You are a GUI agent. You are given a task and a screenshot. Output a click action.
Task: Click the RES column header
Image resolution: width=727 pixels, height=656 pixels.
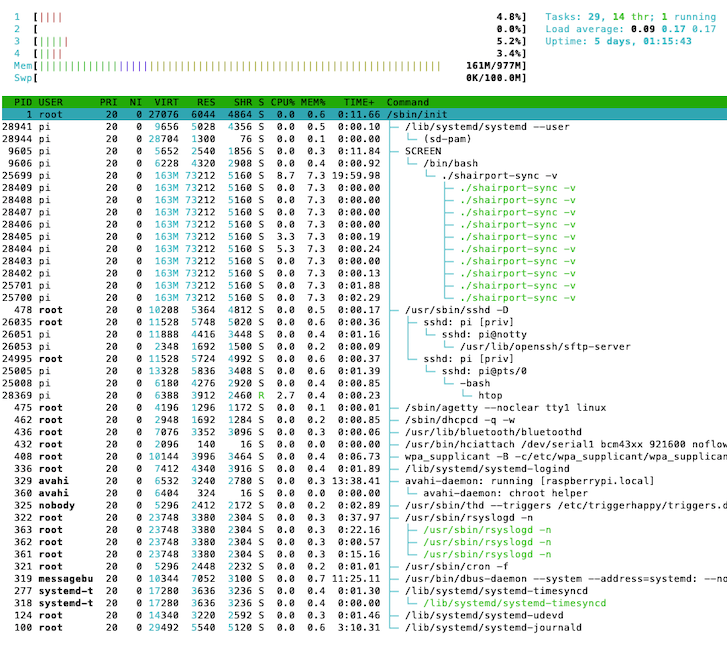coord(206,102)
